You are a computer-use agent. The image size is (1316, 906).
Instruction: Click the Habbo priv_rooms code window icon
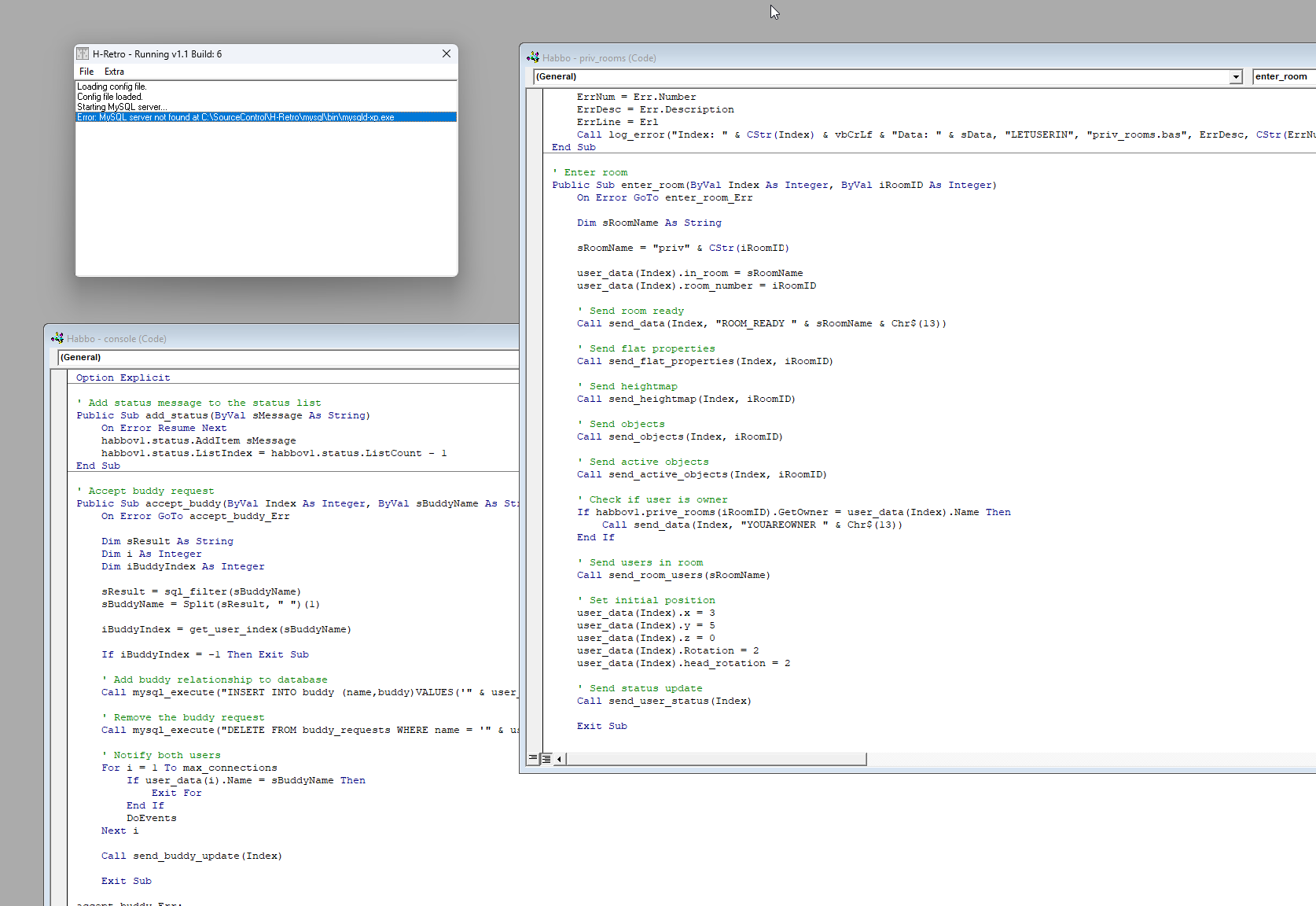(533, 57)
